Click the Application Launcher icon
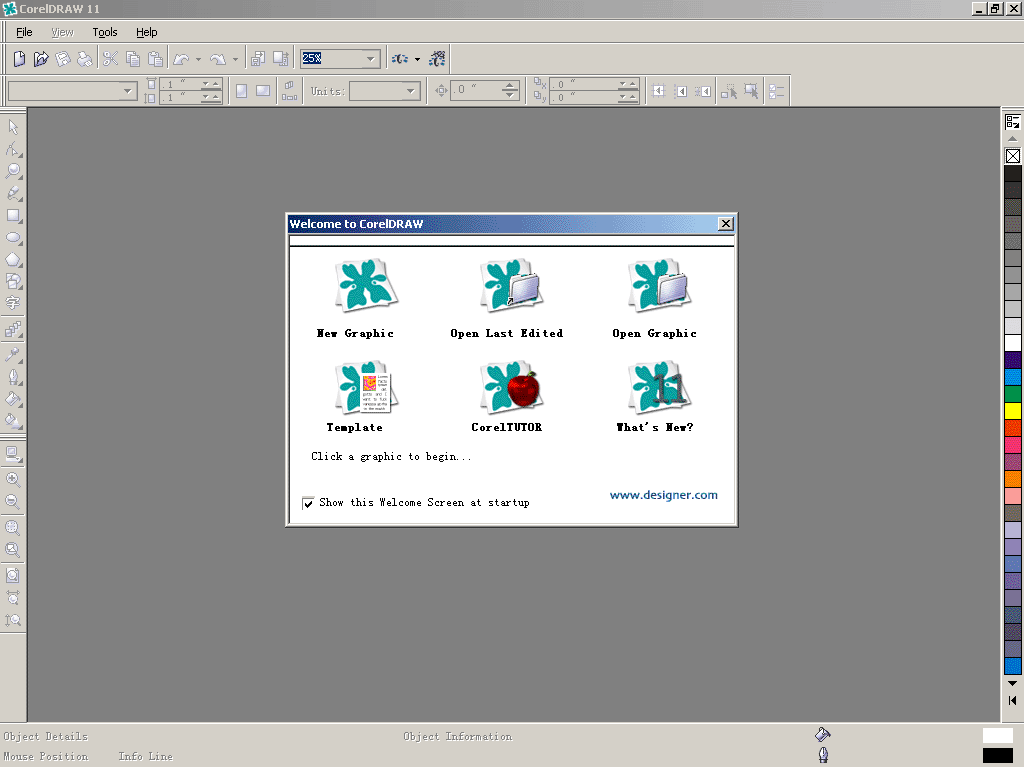The image size is (1024, 768). (x=400, y=59)
